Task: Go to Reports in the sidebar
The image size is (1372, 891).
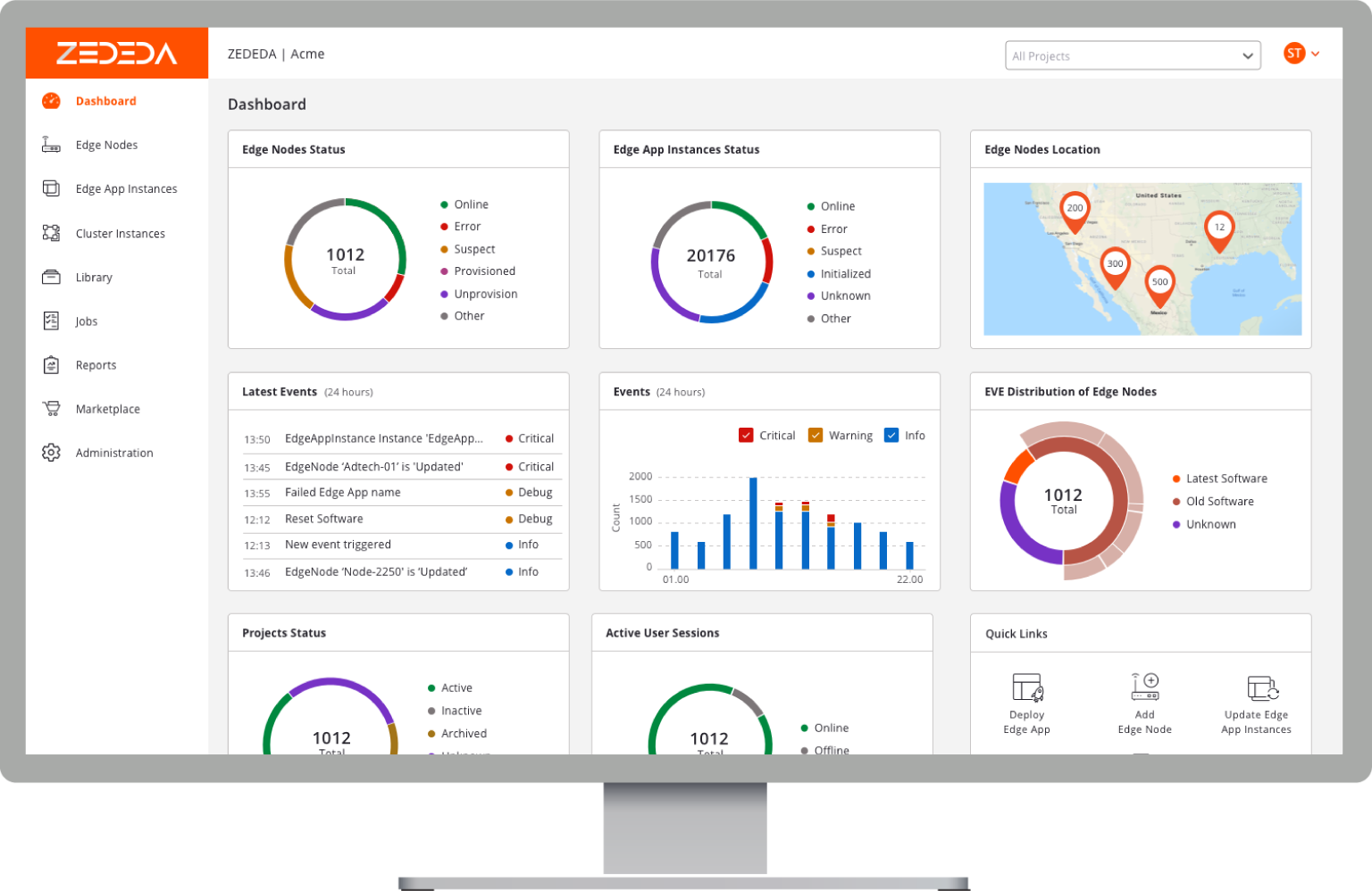Action: tap(96, 365)
